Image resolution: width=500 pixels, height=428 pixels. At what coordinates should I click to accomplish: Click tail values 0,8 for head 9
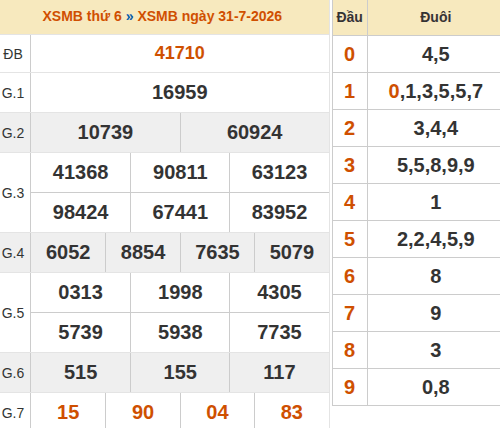[x=436, y=387]
